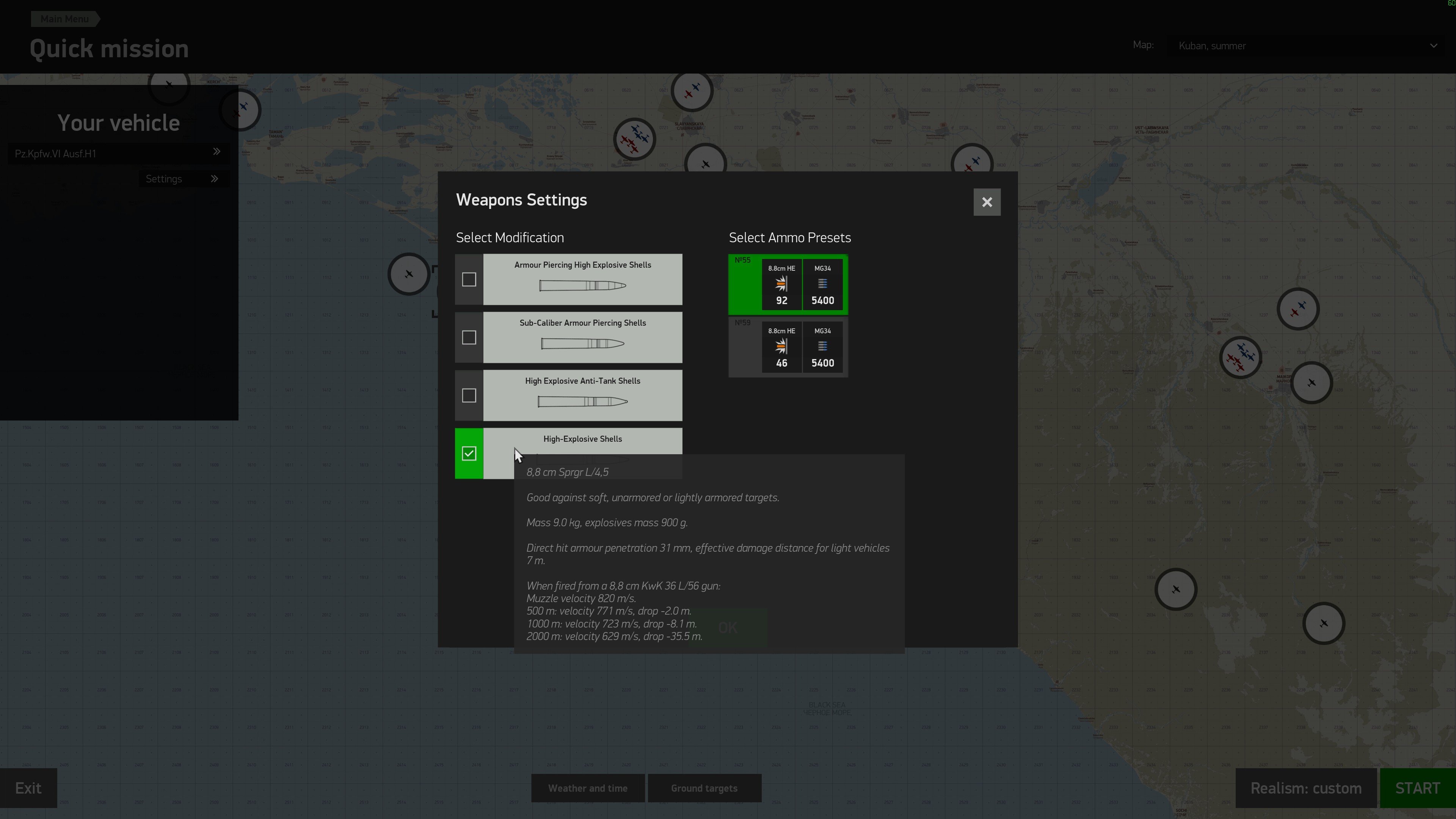This screenshot has width=1456, height=819.
Task: Select the two-plane duel marker northeast of Maikop
Action: pyautogui.click(x=1298, y=309)
